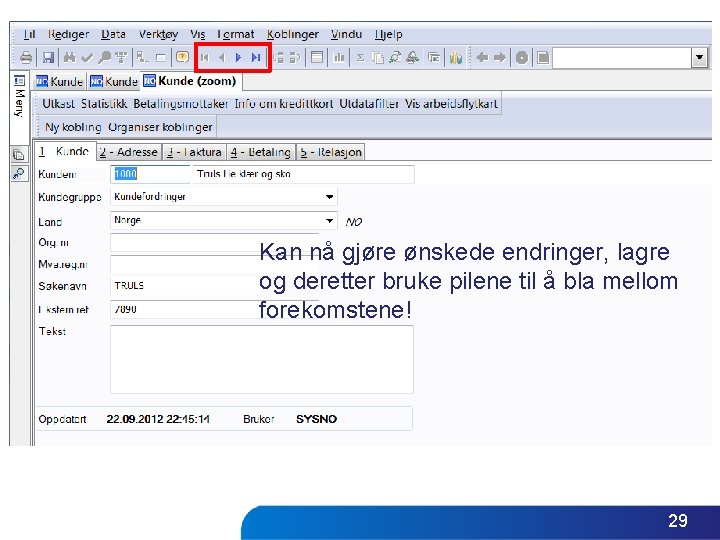Click the table layout icon in toolbar

(317, 57)
